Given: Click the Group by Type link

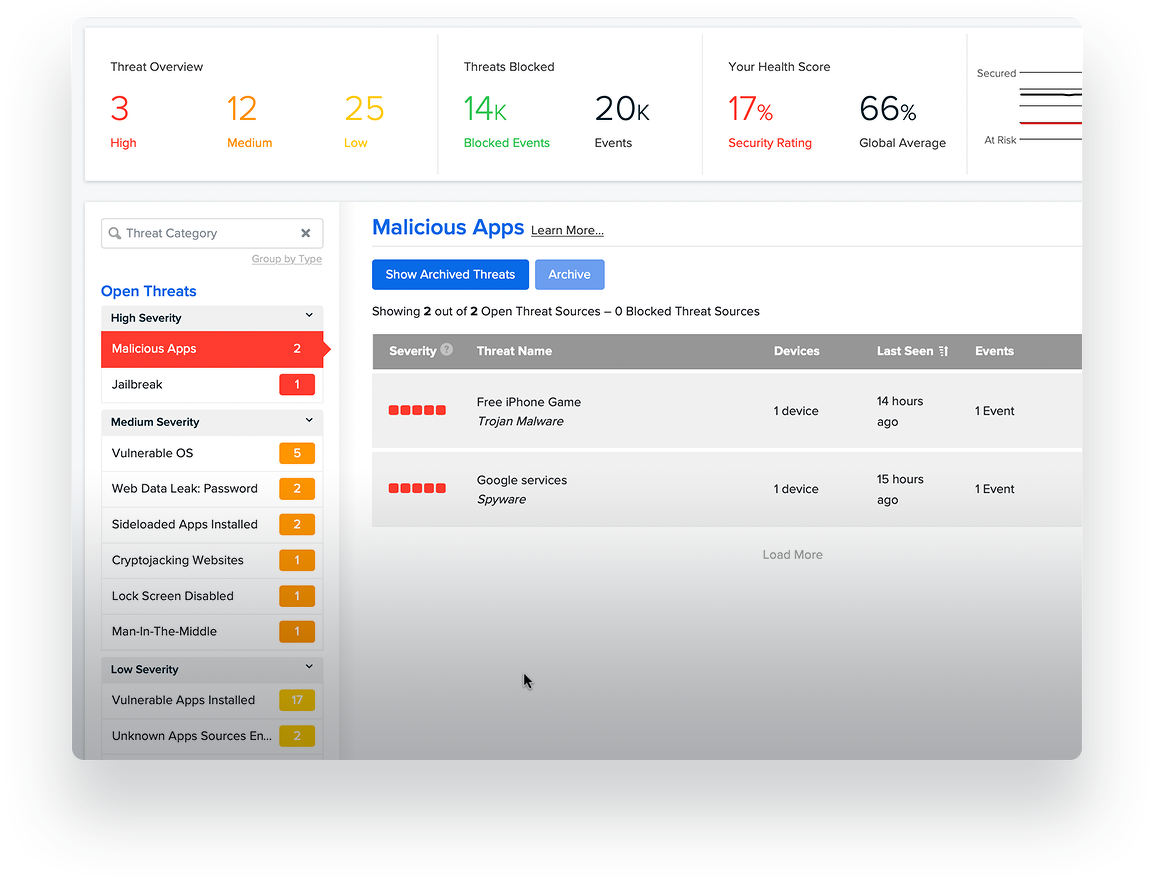Looking at the screenshot, I should click(x=287, y=259).
